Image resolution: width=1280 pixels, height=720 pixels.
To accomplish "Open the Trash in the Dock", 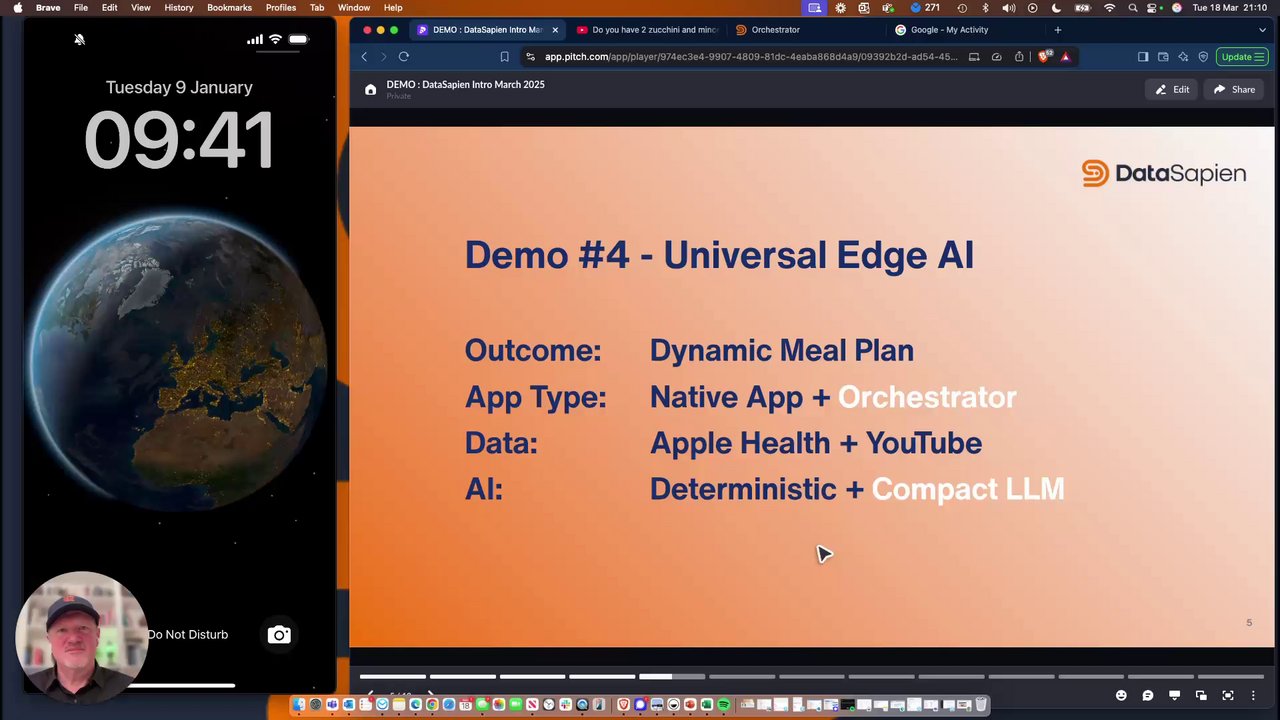I will [x=982, y=705].
